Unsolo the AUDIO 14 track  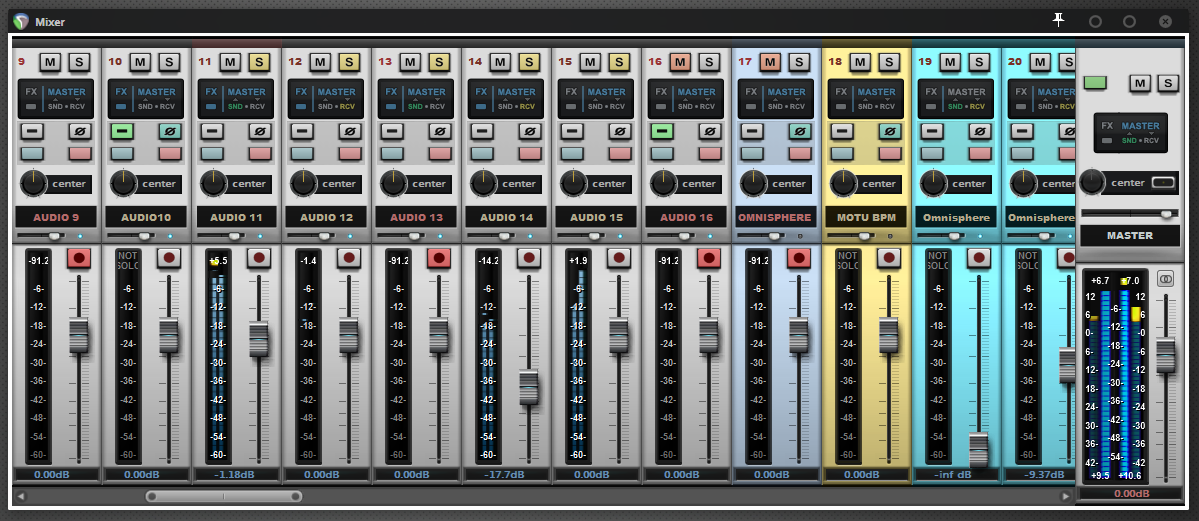[x=528, y=62]
